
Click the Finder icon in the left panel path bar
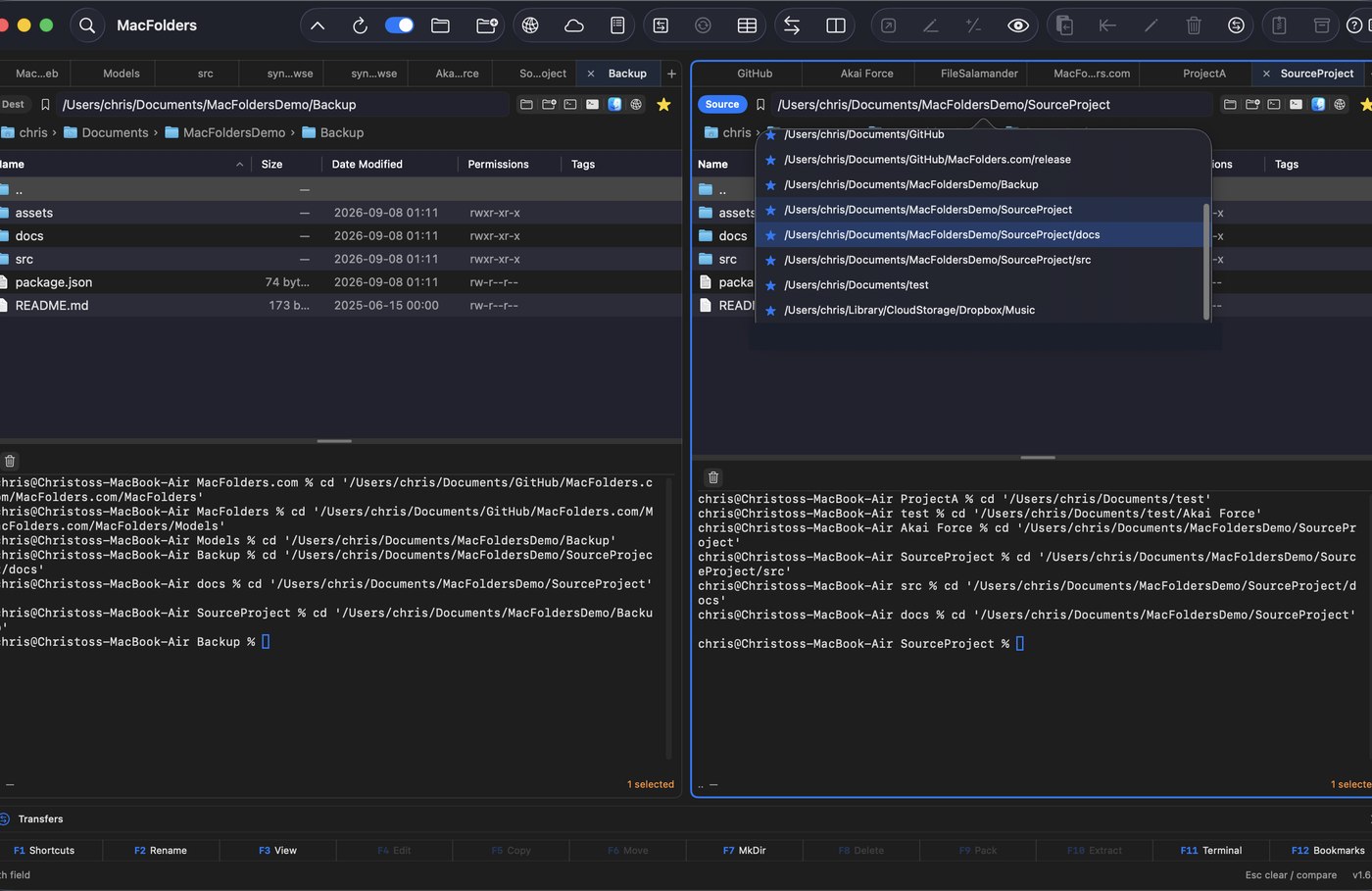tap(614, 104)
